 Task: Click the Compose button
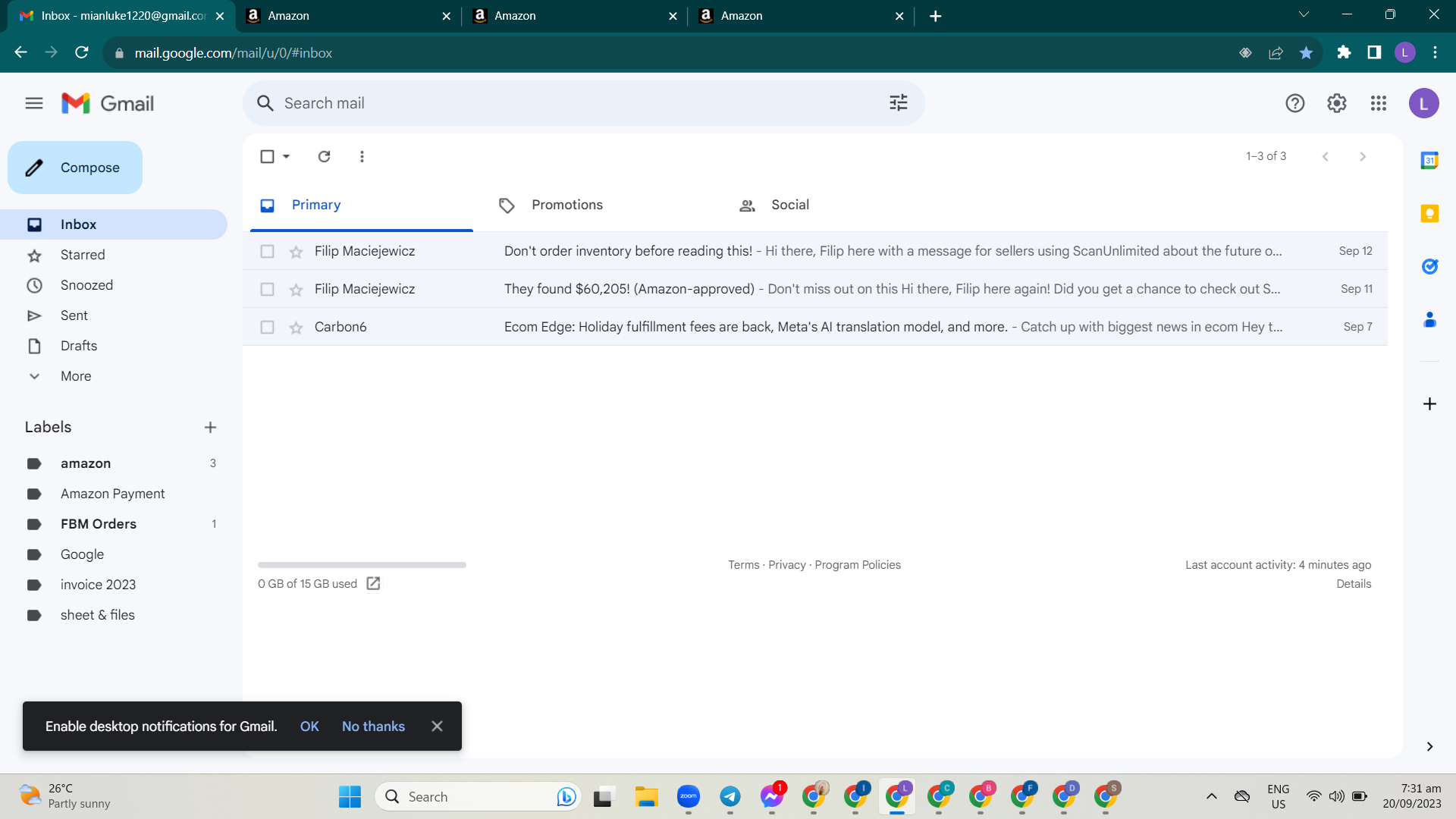point(75,168)
